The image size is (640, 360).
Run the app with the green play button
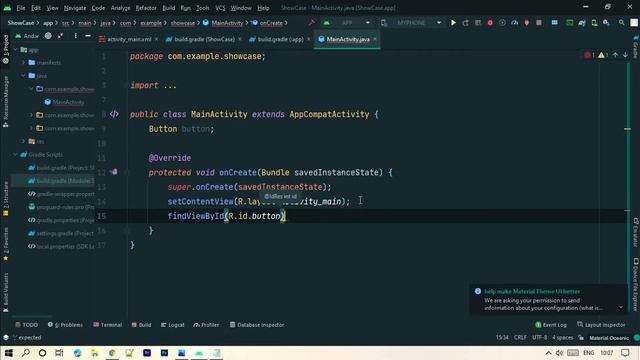[453, 23]
